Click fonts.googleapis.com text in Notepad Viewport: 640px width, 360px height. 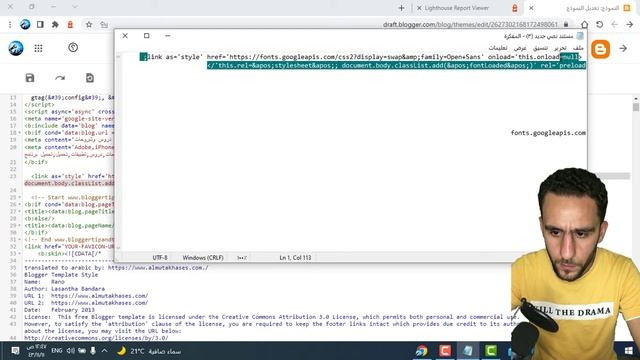click(548, 133)
